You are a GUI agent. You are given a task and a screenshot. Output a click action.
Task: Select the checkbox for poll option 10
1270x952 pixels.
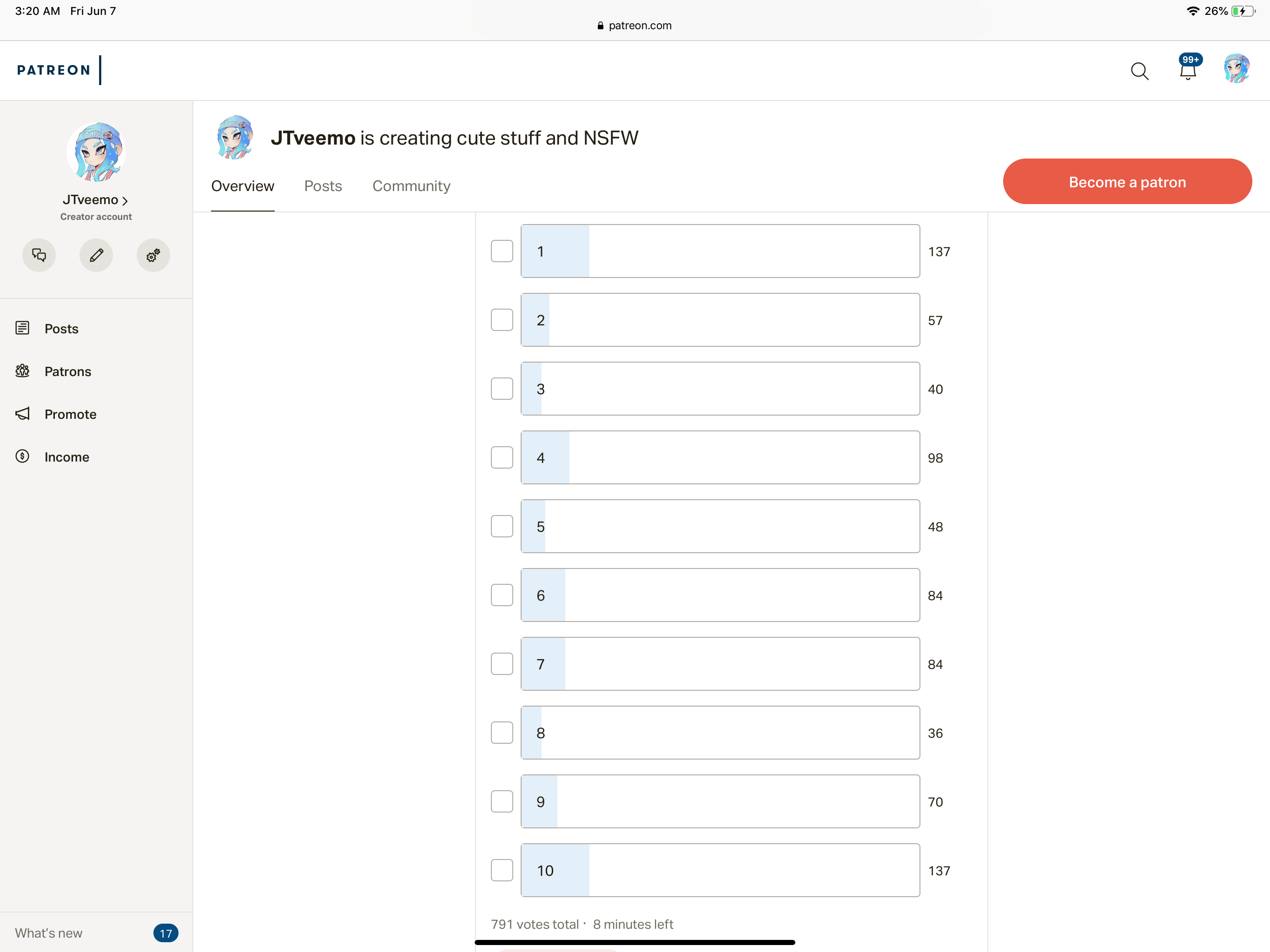pos(501,870)
